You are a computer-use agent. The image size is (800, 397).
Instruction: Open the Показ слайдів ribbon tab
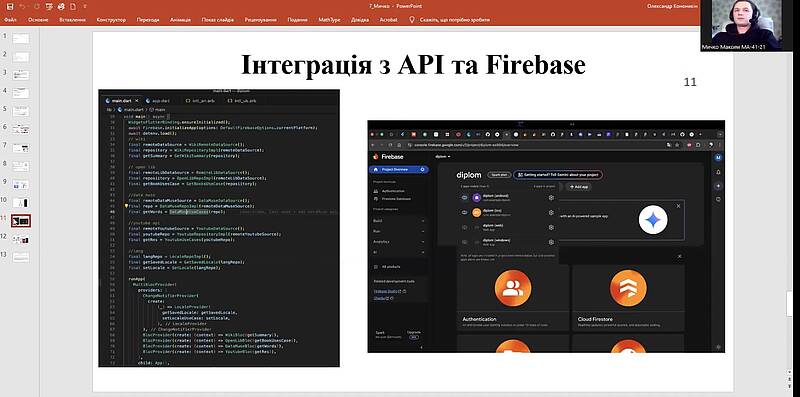pyautogui.click(x=218, y=20)
